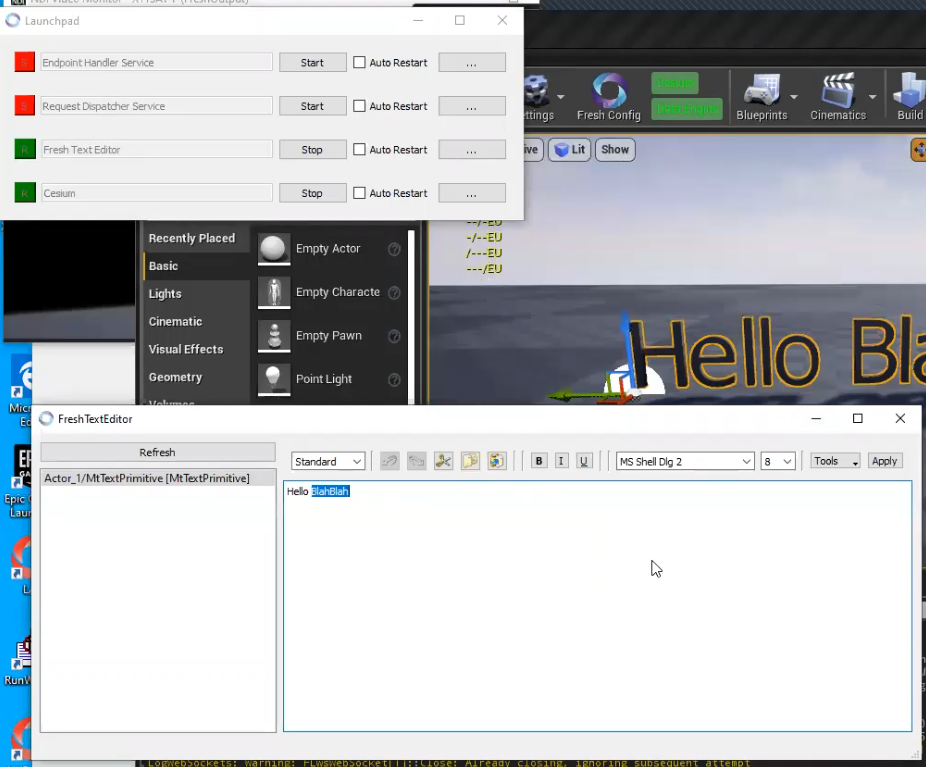
Task: Open the font size 8 dropdown
Action: 778,462
